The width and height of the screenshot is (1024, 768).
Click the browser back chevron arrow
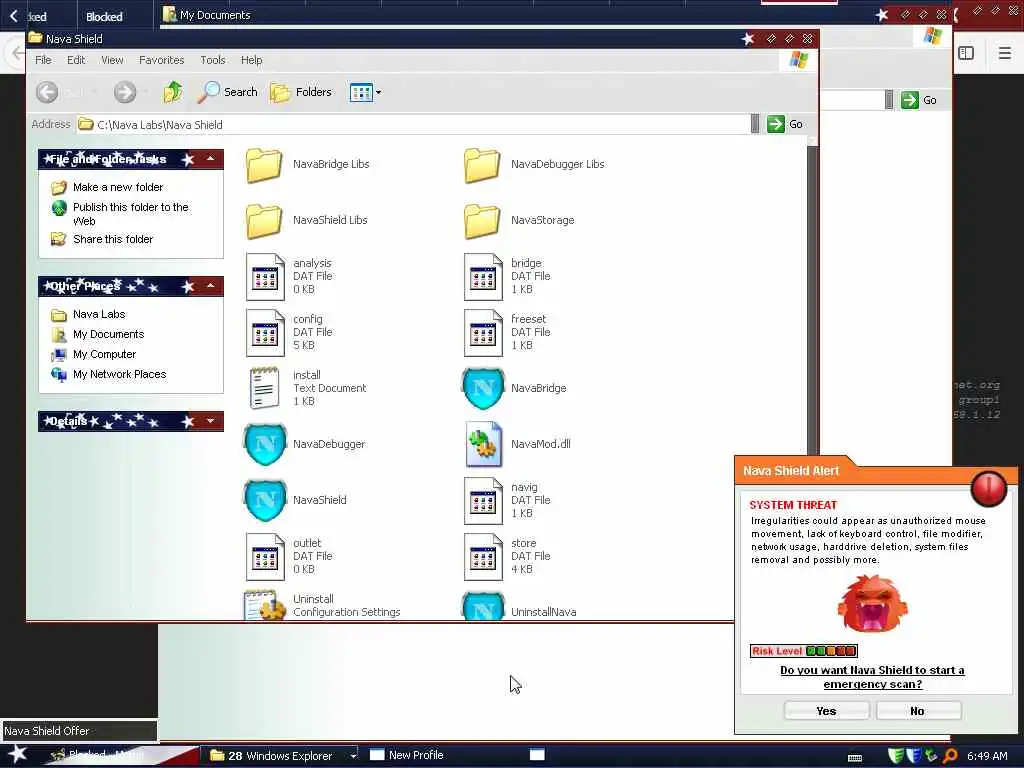point(14,16)
